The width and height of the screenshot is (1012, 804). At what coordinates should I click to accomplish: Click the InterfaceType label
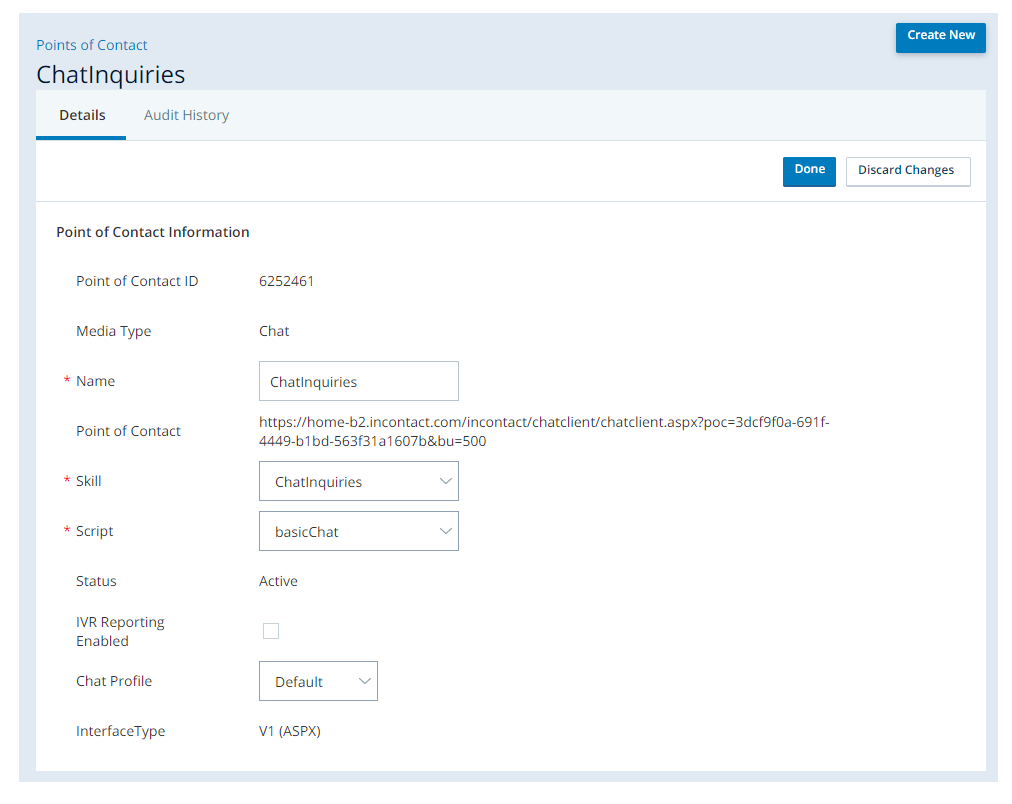(x=121, y=731)
